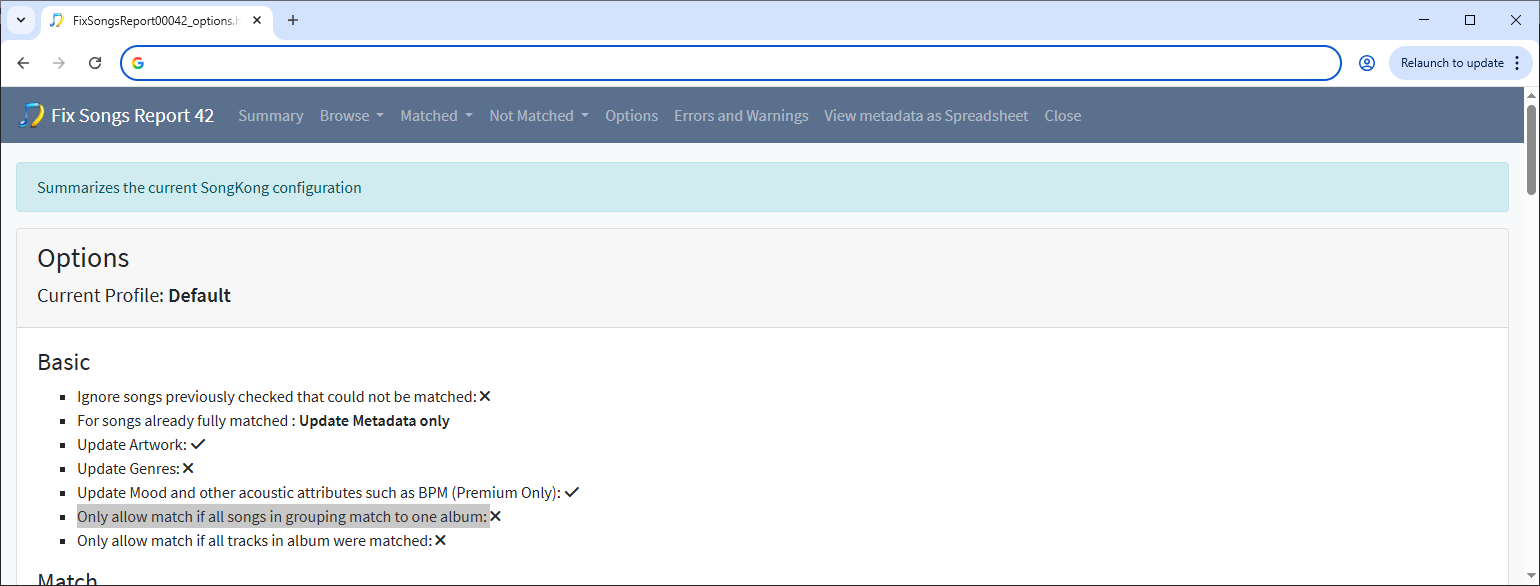Expand the Matched dropdown menu
Viewport: 1540px width, 586px height.
click(x=437, y=116)
